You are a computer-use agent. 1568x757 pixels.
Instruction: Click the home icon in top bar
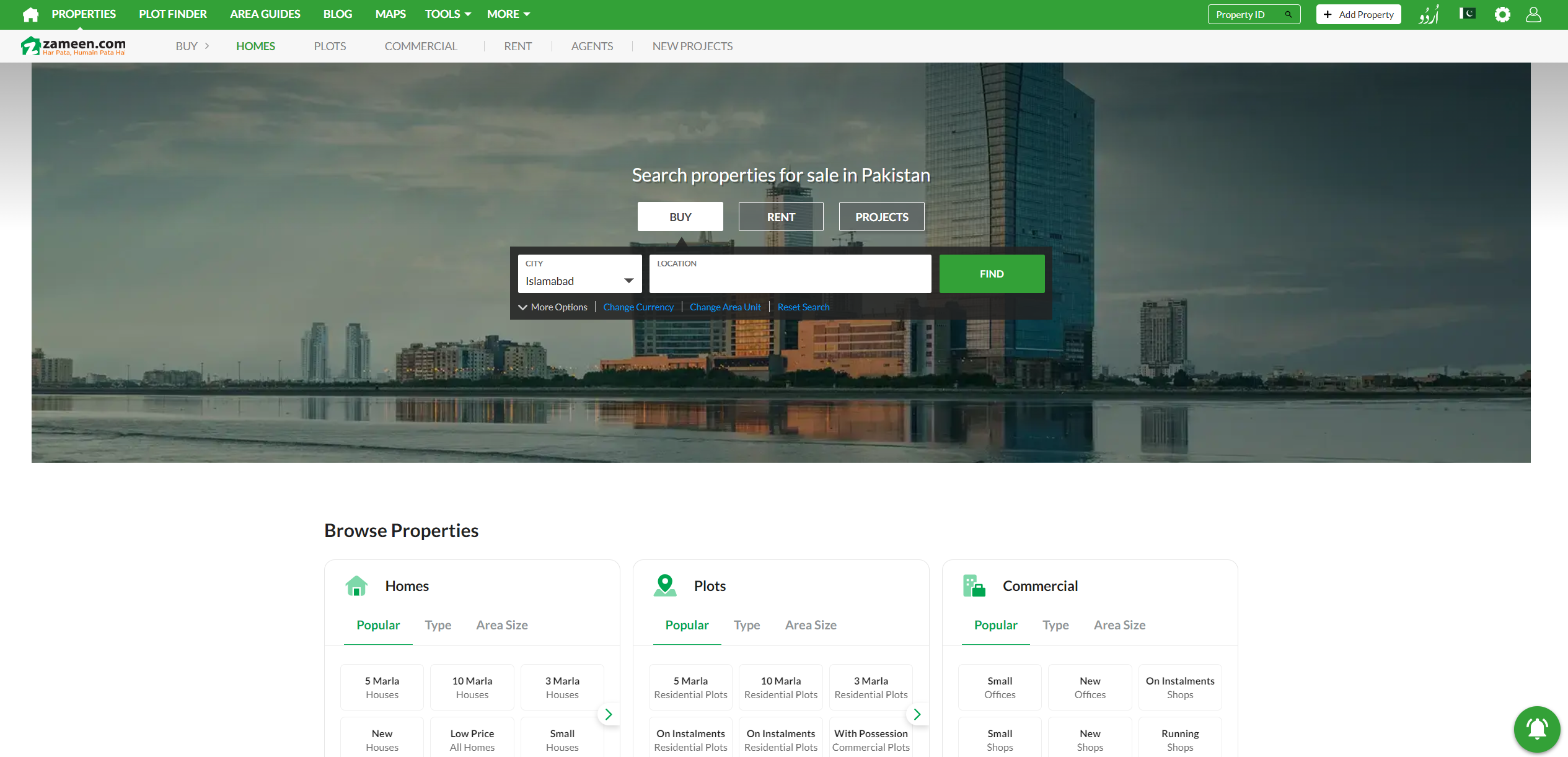[x=30, y=14]
